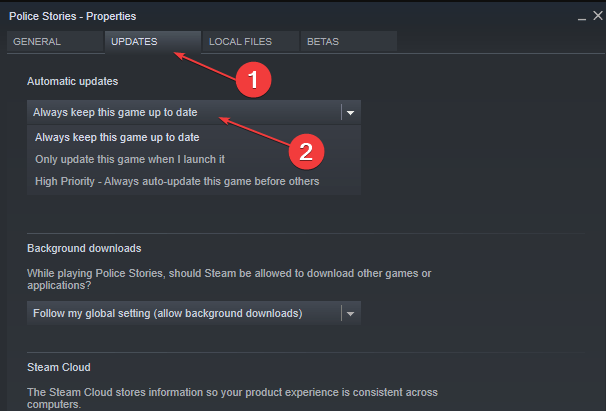Click the red number 2 annotation marker

(x=306, y=152)
